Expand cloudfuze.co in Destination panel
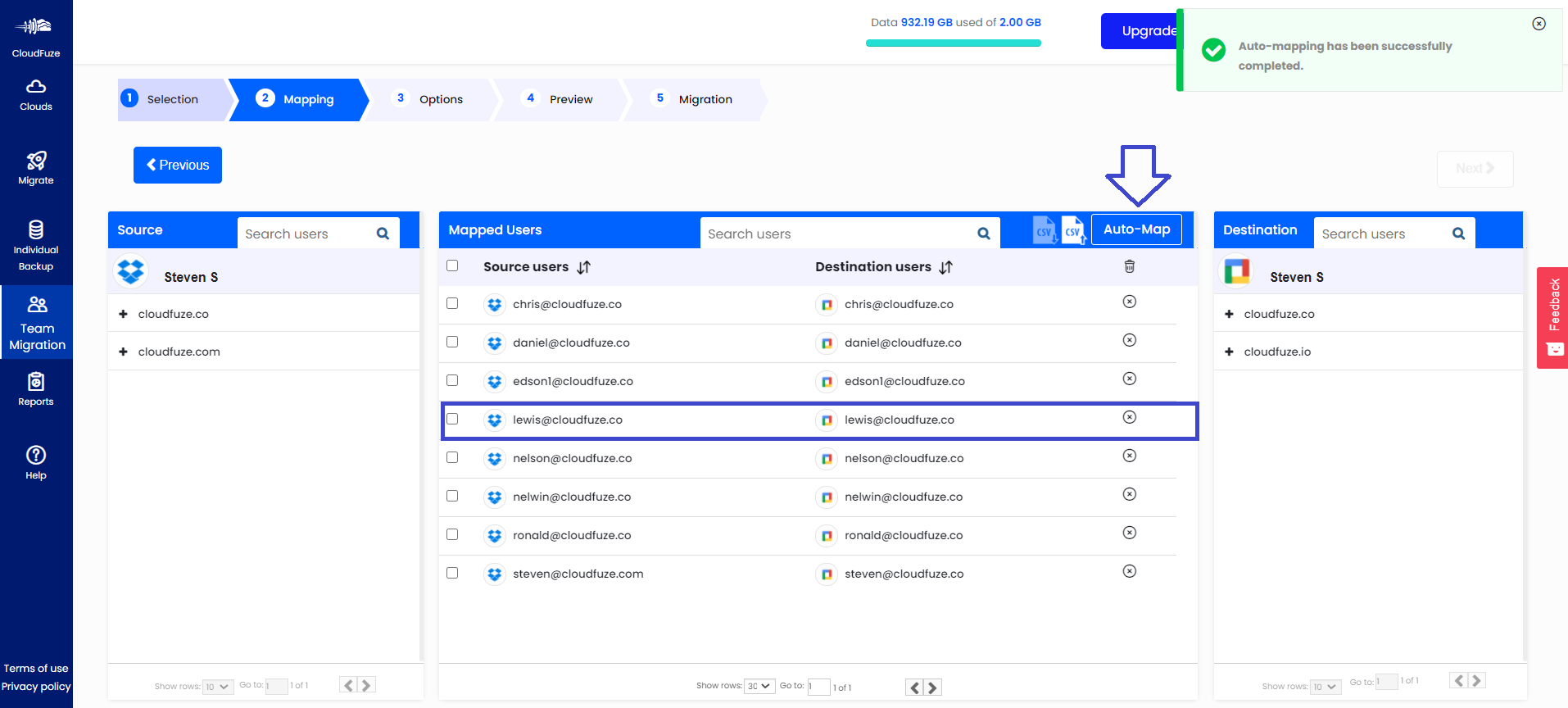 (1229, 314)
